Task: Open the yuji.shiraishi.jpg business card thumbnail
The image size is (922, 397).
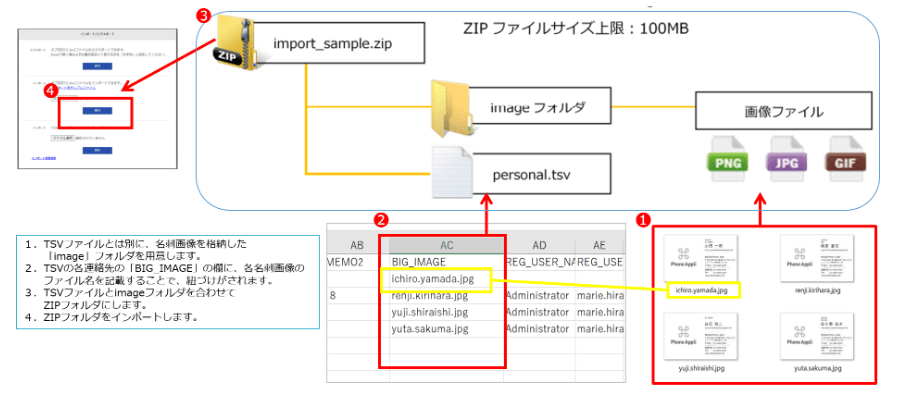Action: click(x=701, y=336)
